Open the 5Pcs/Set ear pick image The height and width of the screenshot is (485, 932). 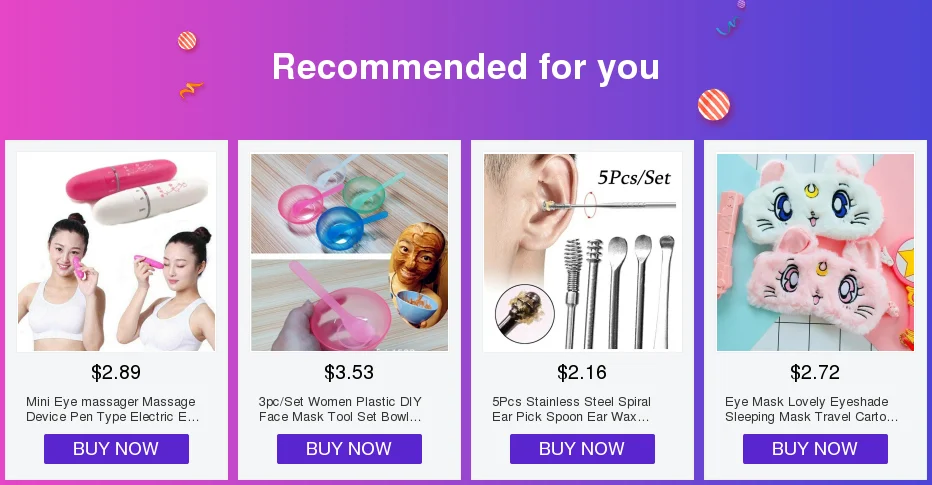click(x=582, y=252)
